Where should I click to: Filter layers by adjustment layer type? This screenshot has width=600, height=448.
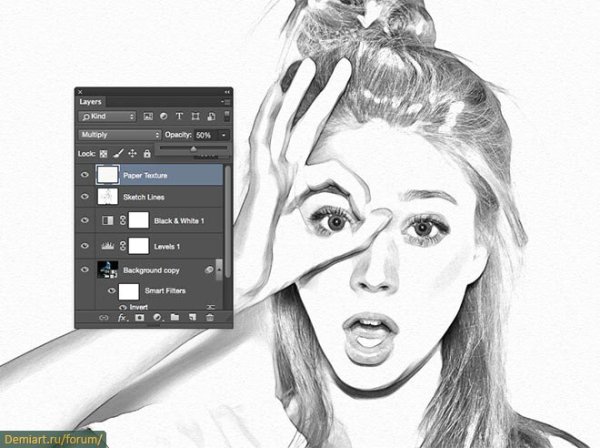pyautogui.click(x=162, y=116)
